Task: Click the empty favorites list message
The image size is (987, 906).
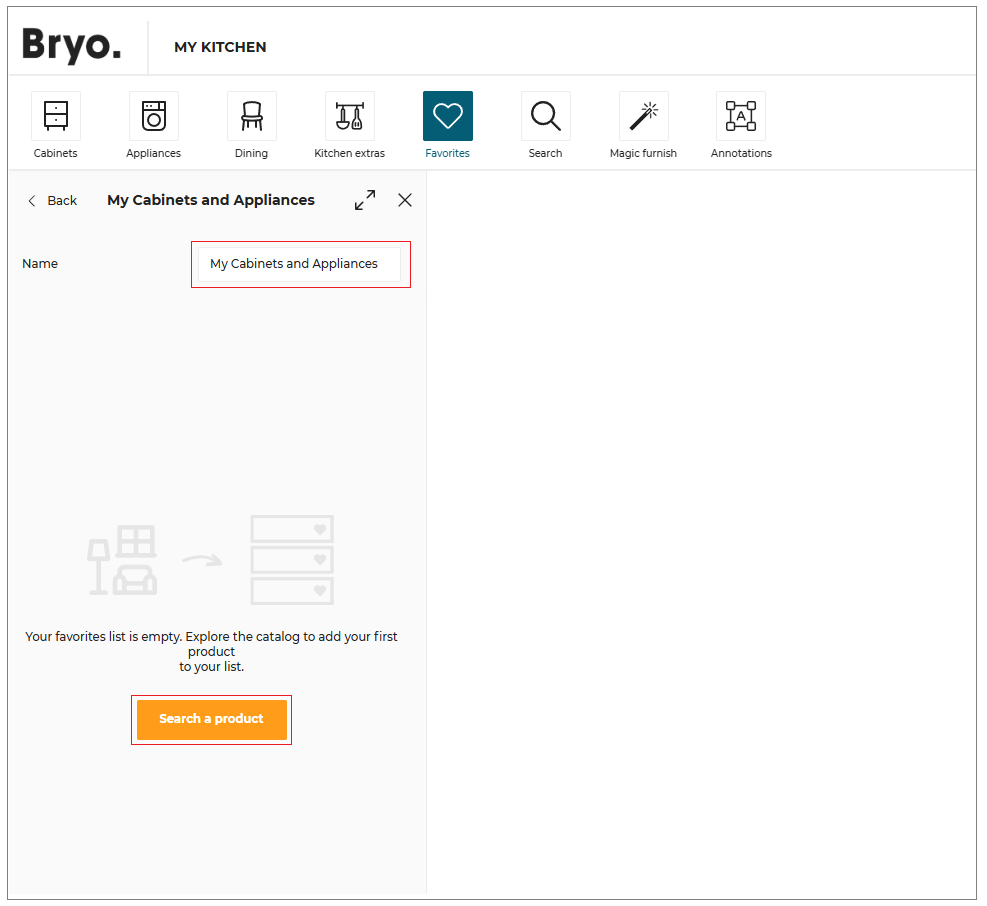Action: (x=211, y=651)
